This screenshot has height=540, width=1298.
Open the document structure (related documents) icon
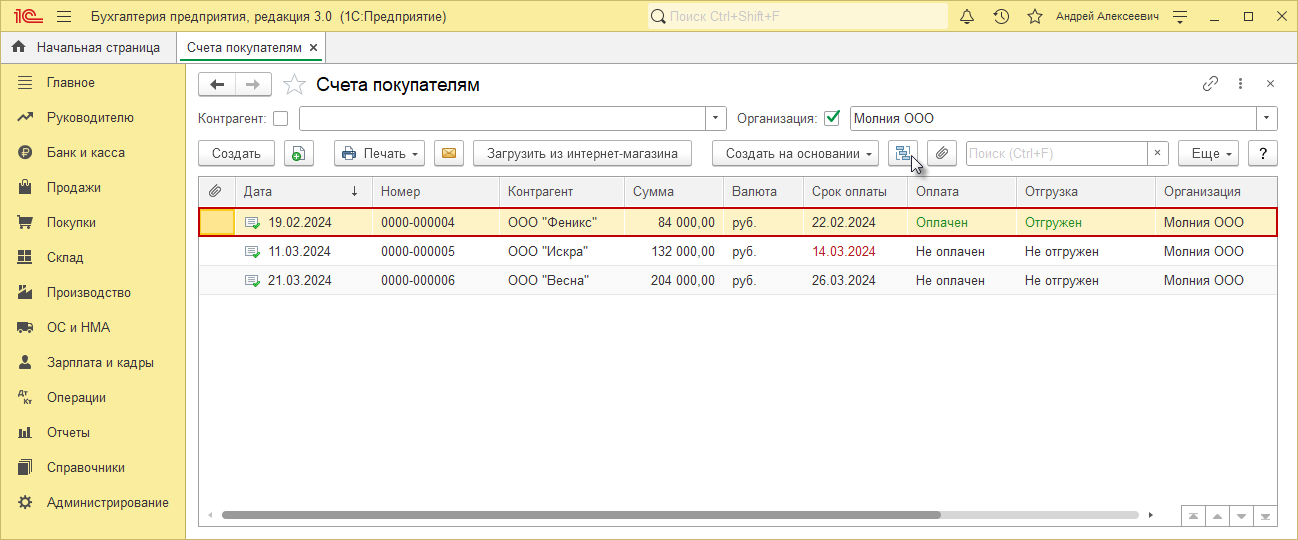[903, 153]
